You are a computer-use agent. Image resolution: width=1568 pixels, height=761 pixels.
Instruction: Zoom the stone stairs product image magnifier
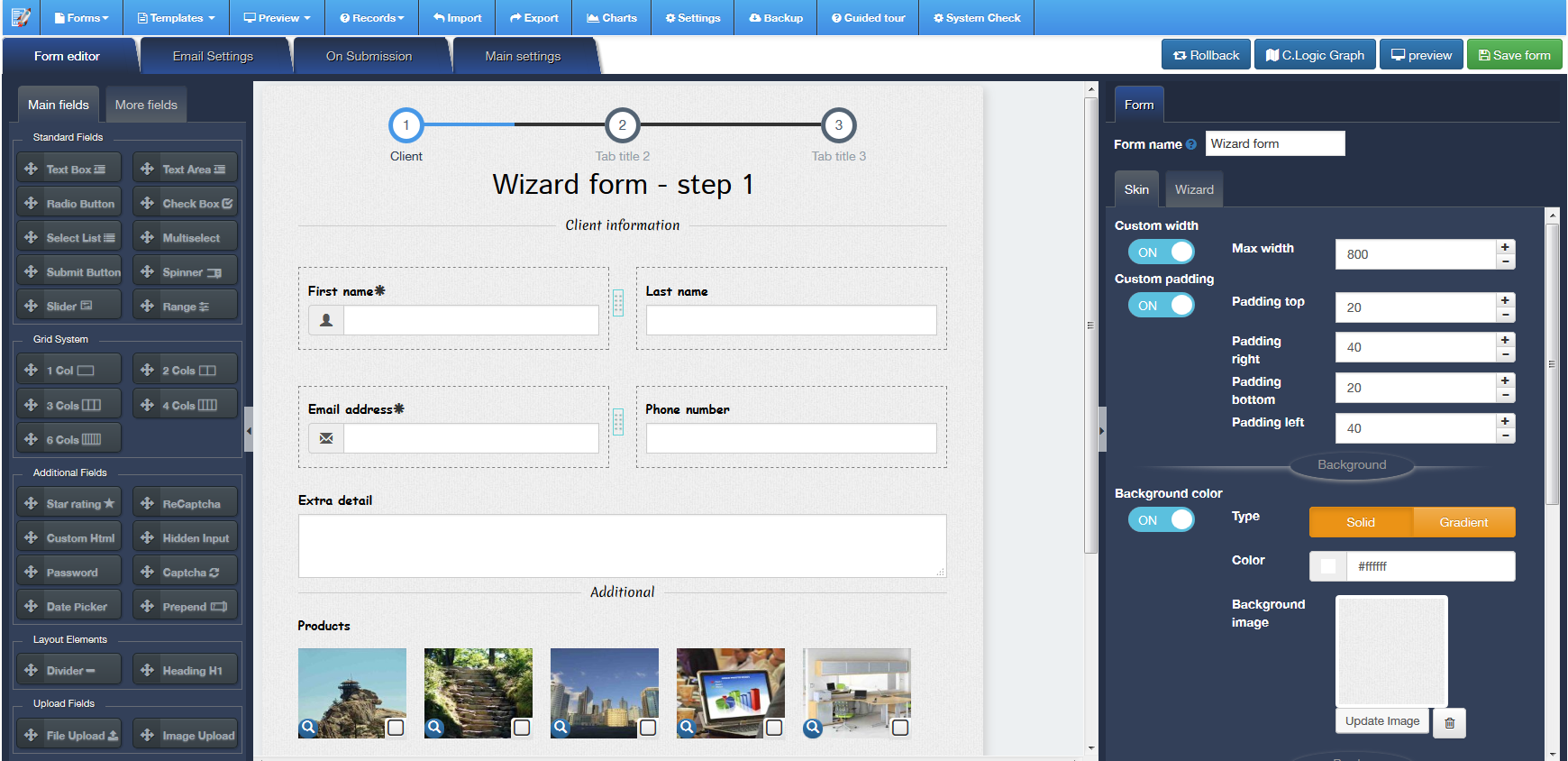pyautogui.click(x=435, y=727)
